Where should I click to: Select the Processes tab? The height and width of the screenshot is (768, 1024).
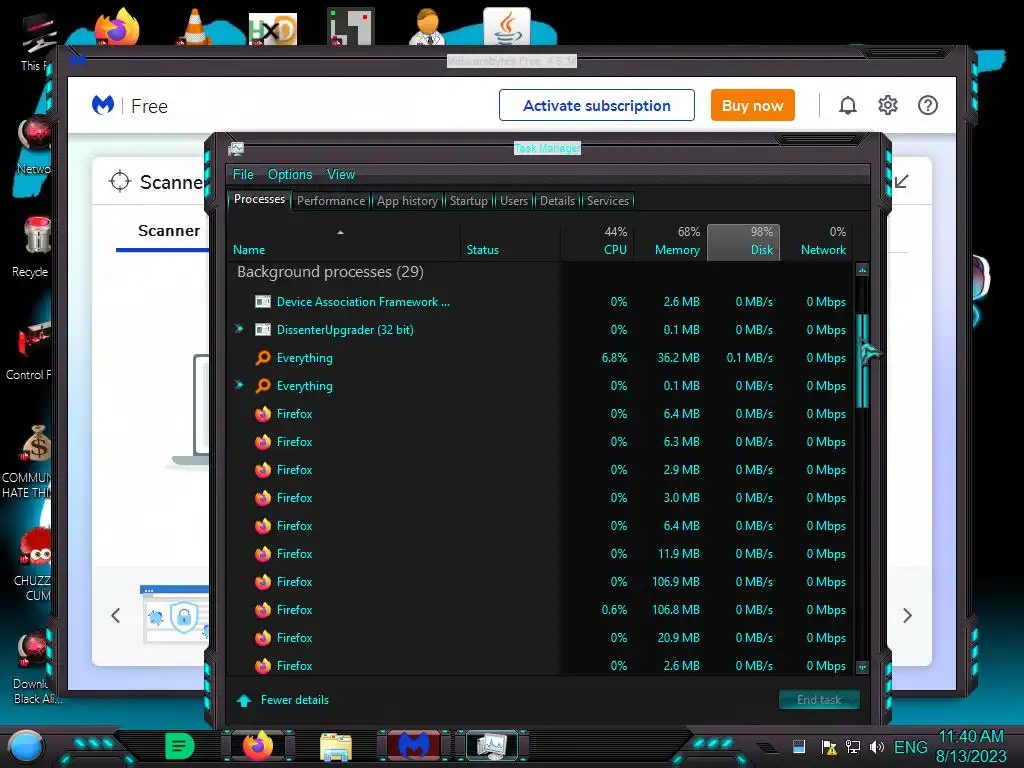click(x=259, y=199)
